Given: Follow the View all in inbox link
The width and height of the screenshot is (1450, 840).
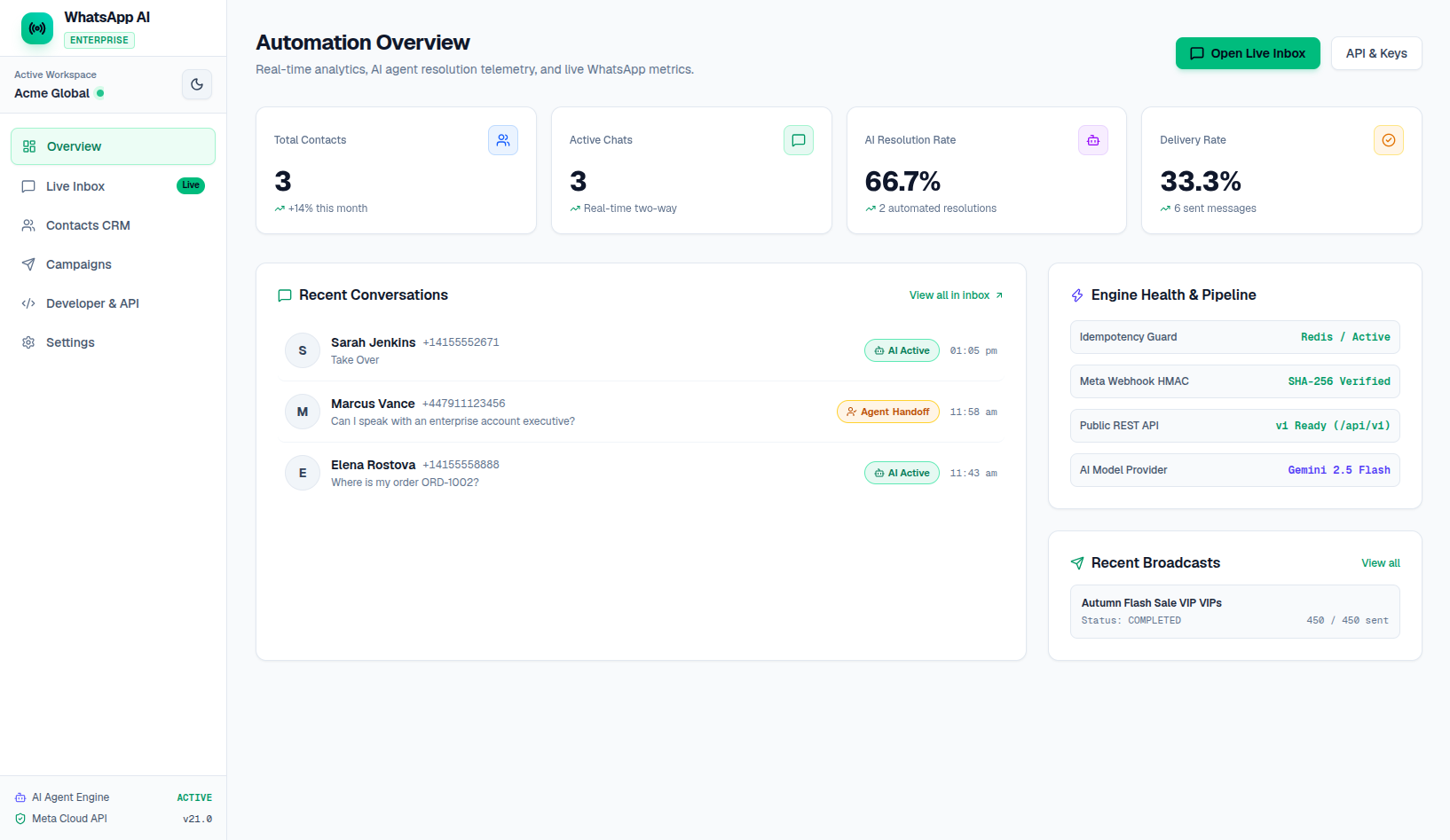Looking at the screenshot, I should click(957, 295).
